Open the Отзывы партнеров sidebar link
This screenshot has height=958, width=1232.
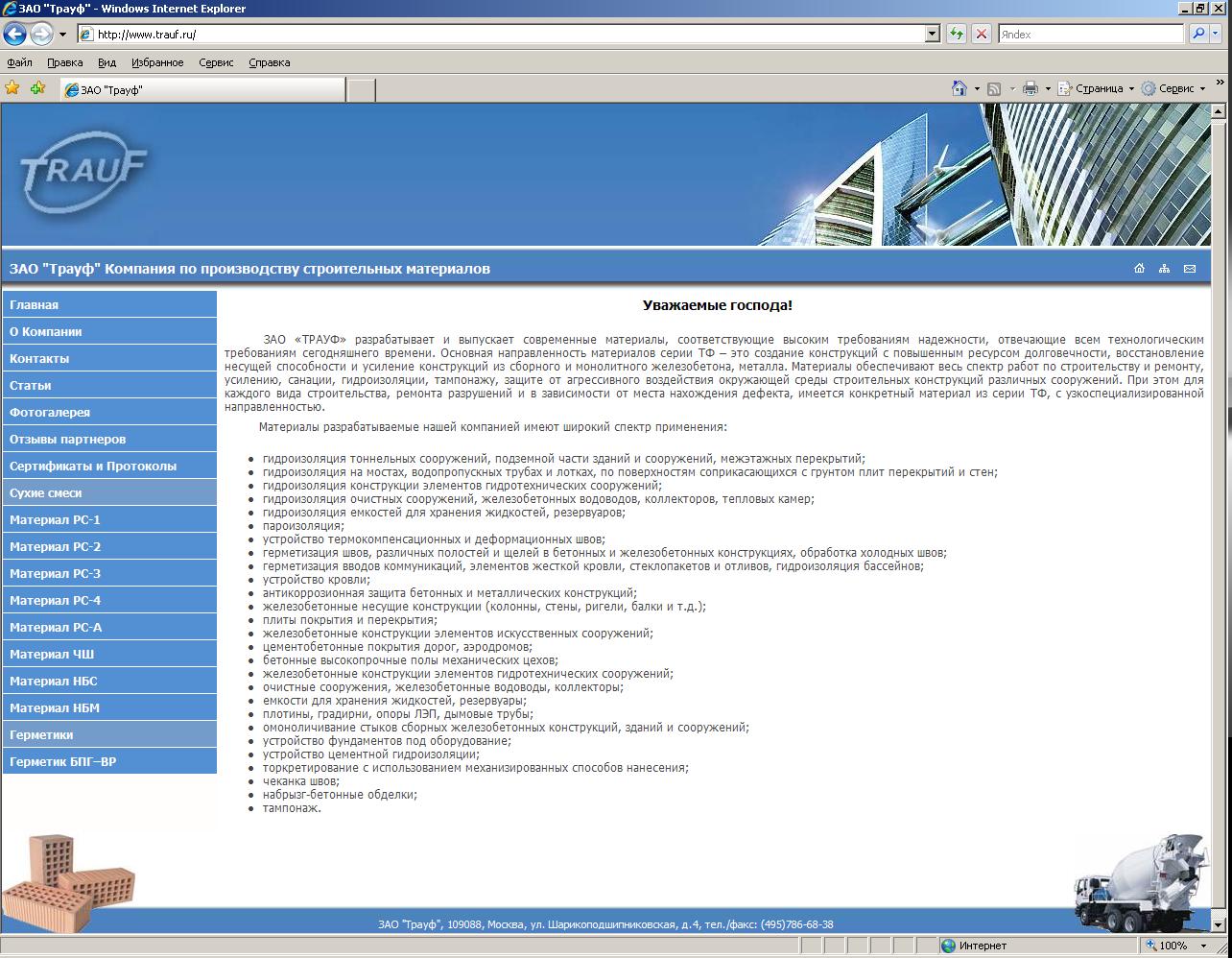109,439
